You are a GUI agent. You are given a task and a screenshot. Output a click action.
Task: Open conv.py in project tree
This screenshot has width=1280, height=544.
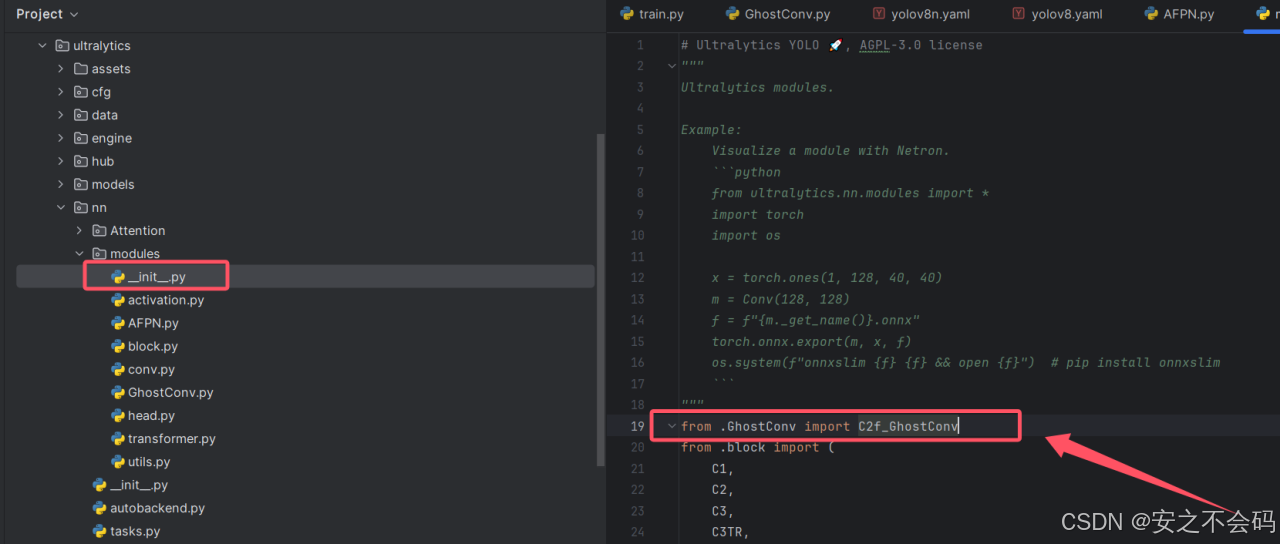click(x=151, y=369)
